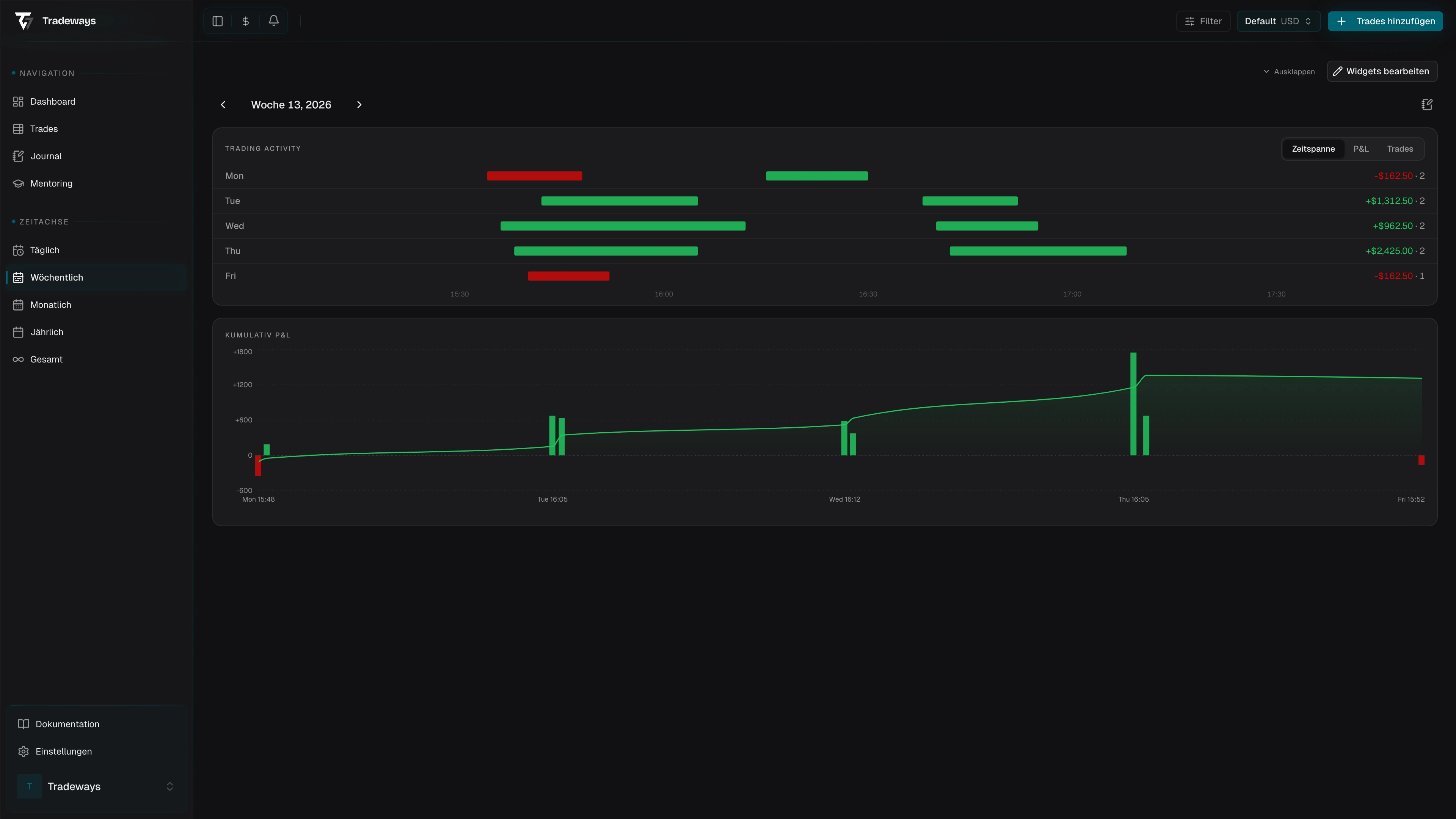Collapse widgets using Ausklappen toggle
This screenshot has width=1456, height=819.
(1289, 71)
